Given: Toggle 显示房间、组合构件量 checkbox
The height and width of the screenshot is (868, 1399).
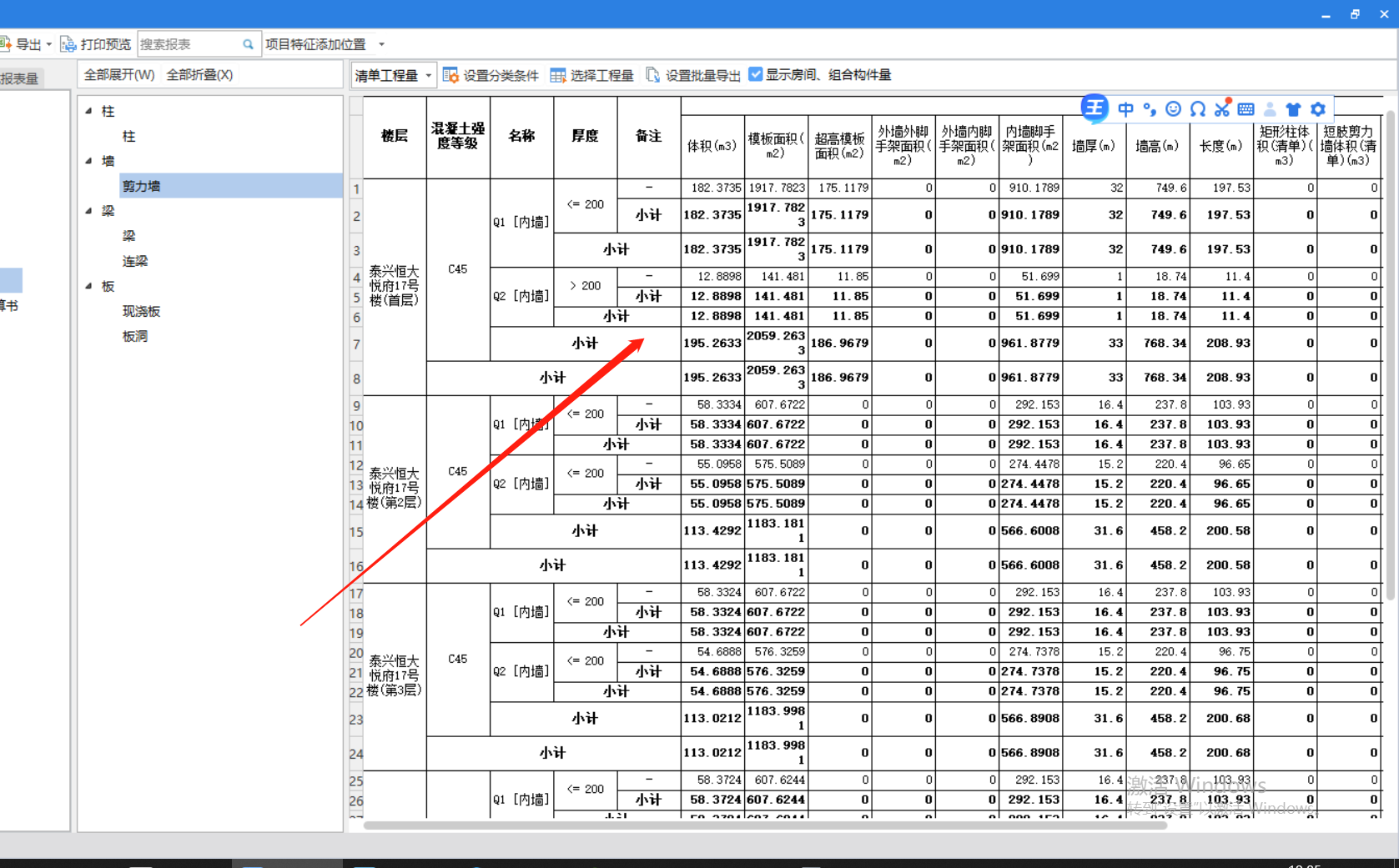Looking at the screenshot, I should 756,74.
